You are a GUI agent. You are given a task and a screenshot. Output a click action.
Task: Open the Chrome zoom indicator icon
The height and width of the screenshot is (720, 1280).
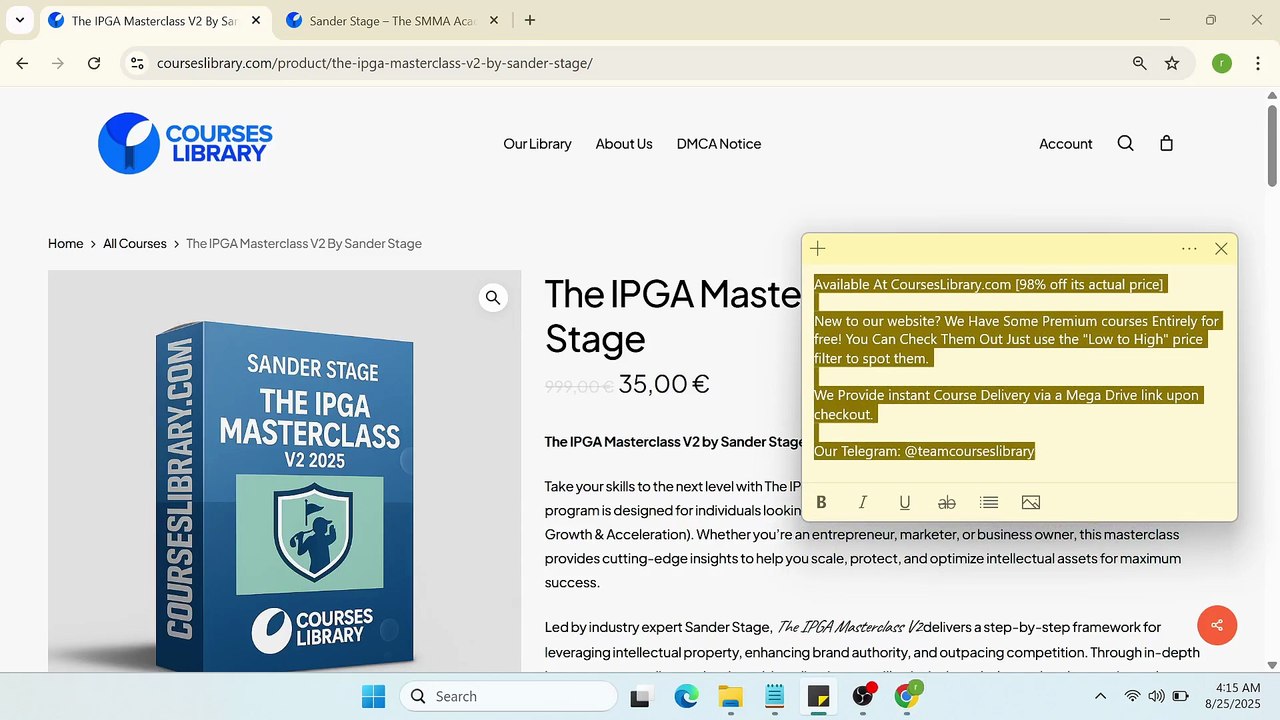(x=1139, y=63)
